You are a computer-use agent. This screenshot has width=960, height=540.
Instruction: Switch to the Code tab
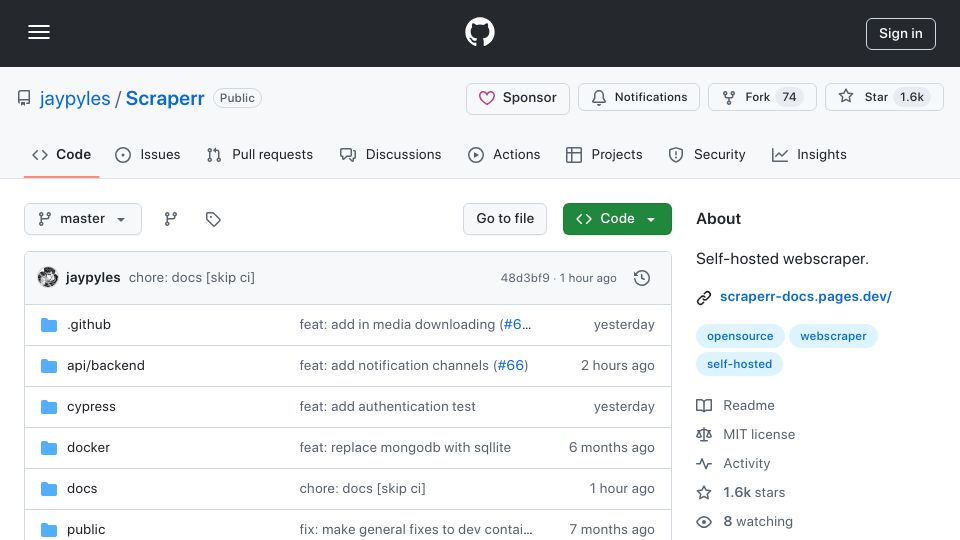point(61,155)
